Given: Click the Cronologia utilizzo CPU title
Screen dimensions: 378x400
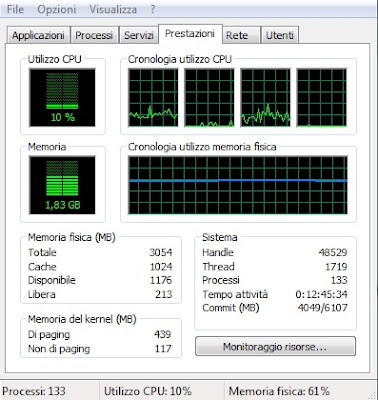Looking at the screenshot, I should (180, 59).
